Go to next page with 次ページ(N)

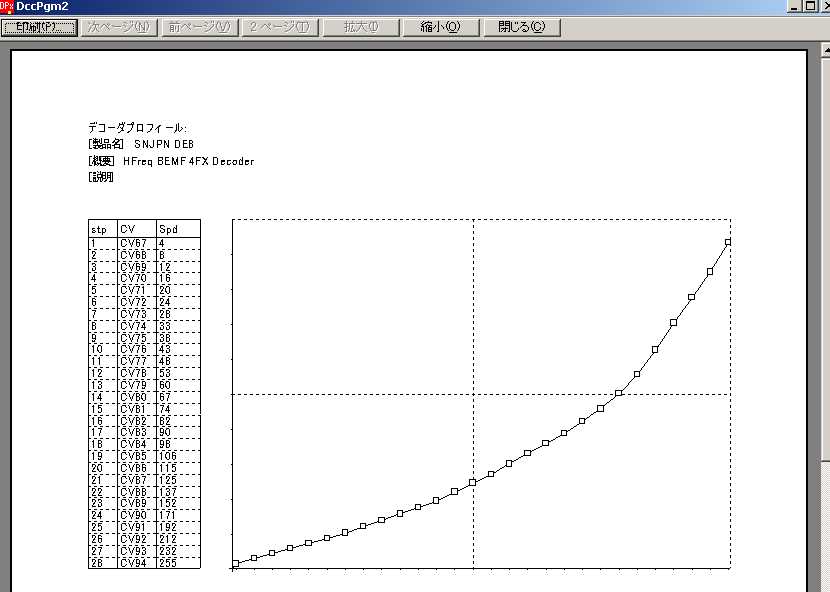[118, 27]
